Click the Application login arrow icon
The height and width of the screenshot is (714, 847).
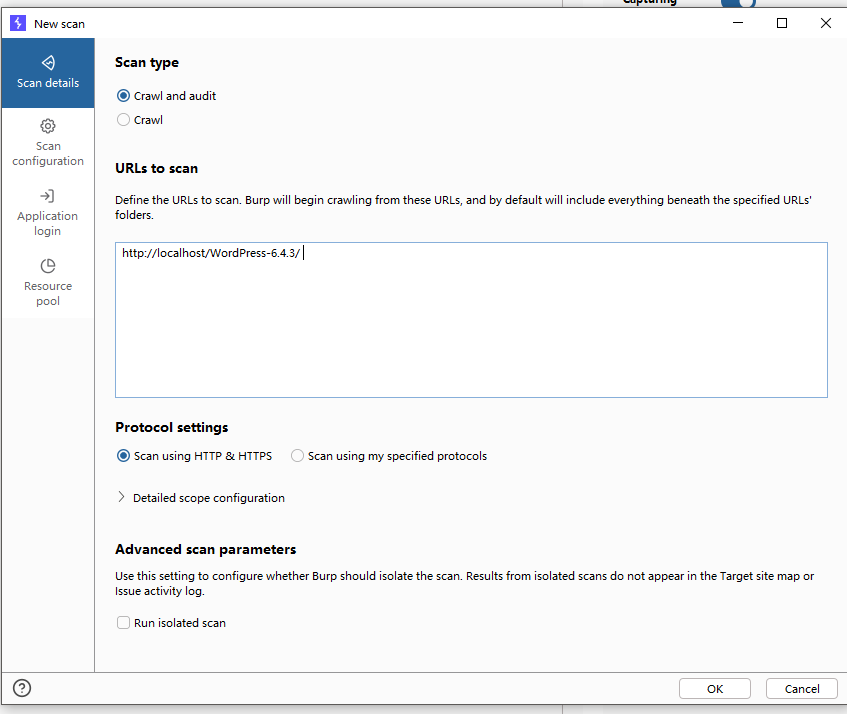pyautogui.click(x=48, y=196)
